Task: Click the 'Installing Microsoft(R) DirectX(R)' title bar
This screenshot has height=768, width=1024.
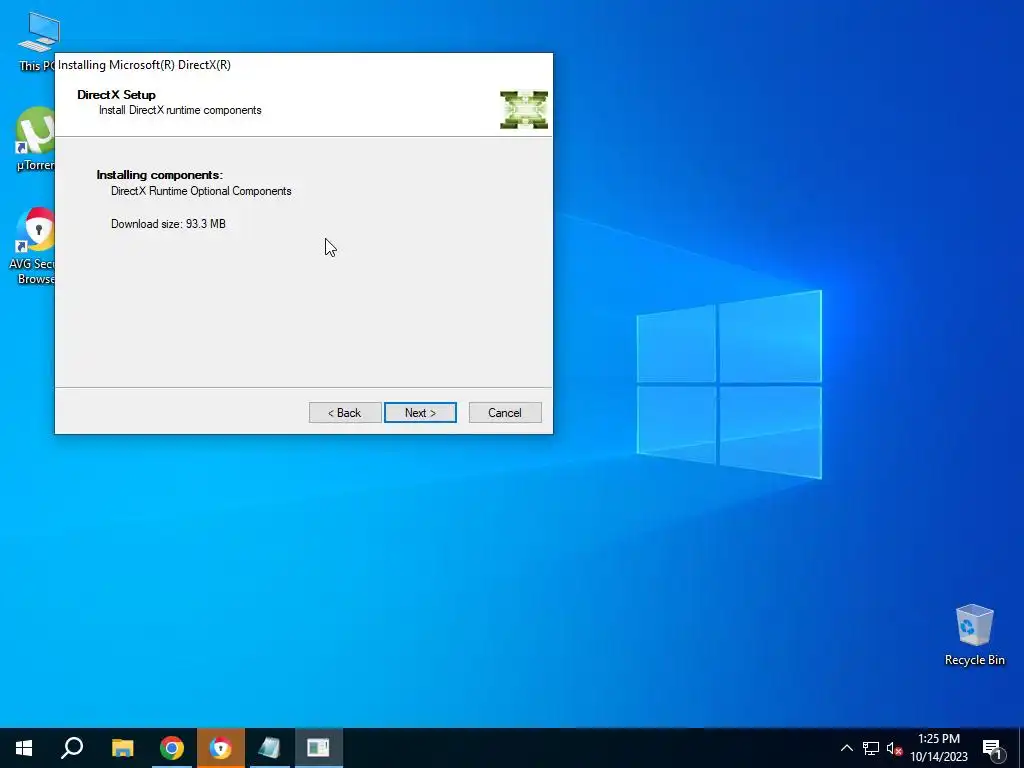Action: (304, 65)
